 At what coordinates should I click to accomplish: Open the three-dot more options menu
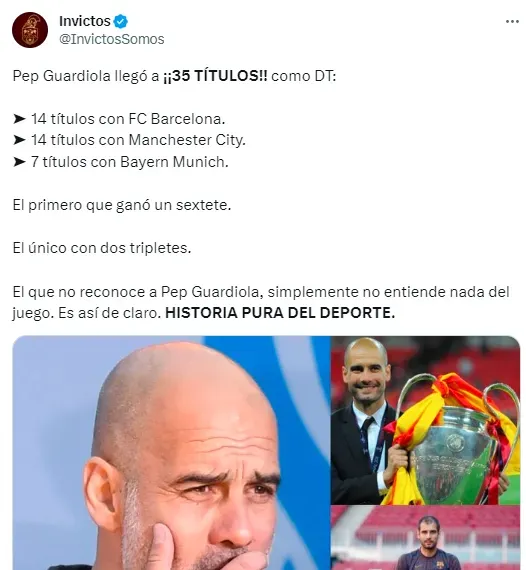[512, 22]
